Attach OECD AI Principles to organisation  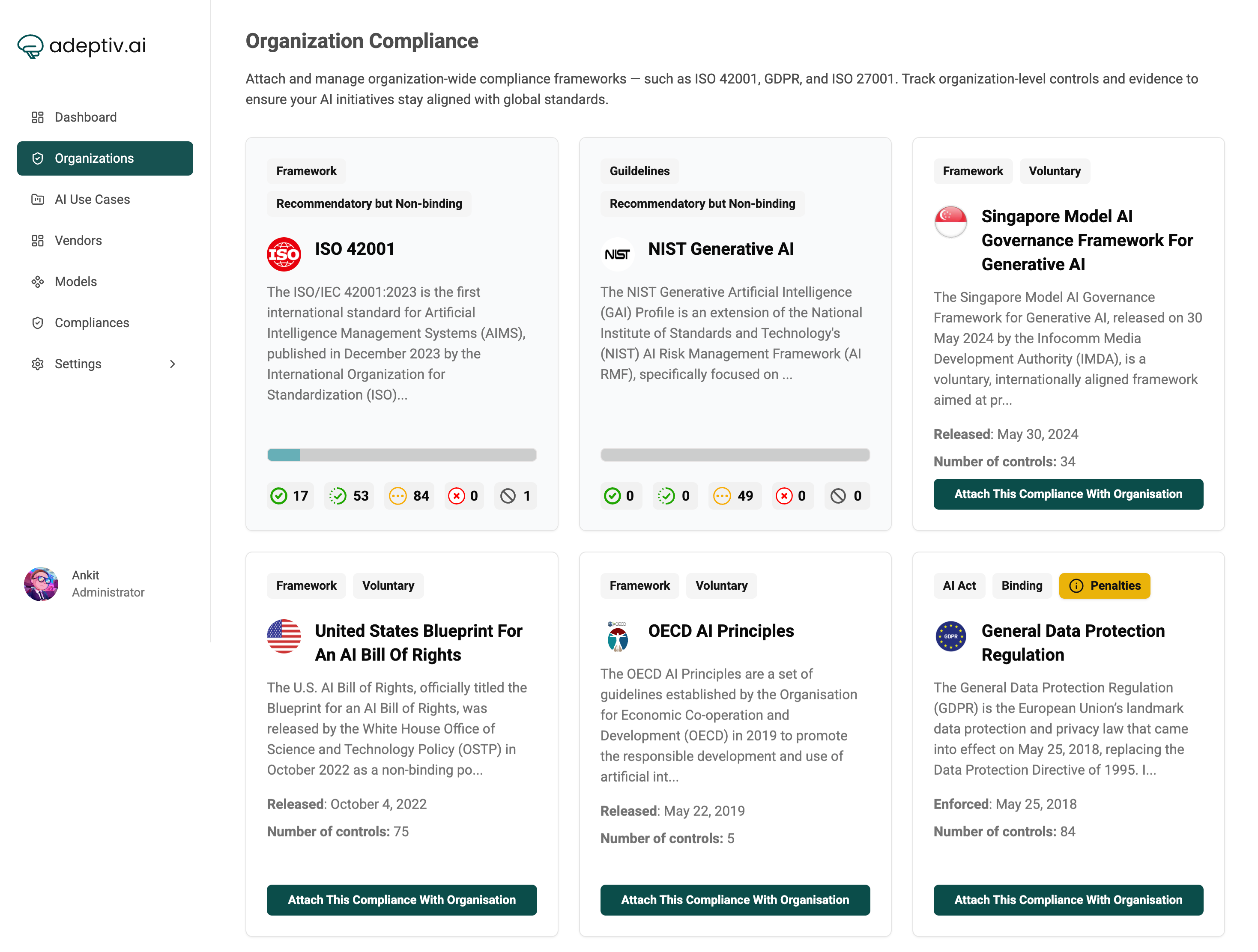click(x=735, y=900)
